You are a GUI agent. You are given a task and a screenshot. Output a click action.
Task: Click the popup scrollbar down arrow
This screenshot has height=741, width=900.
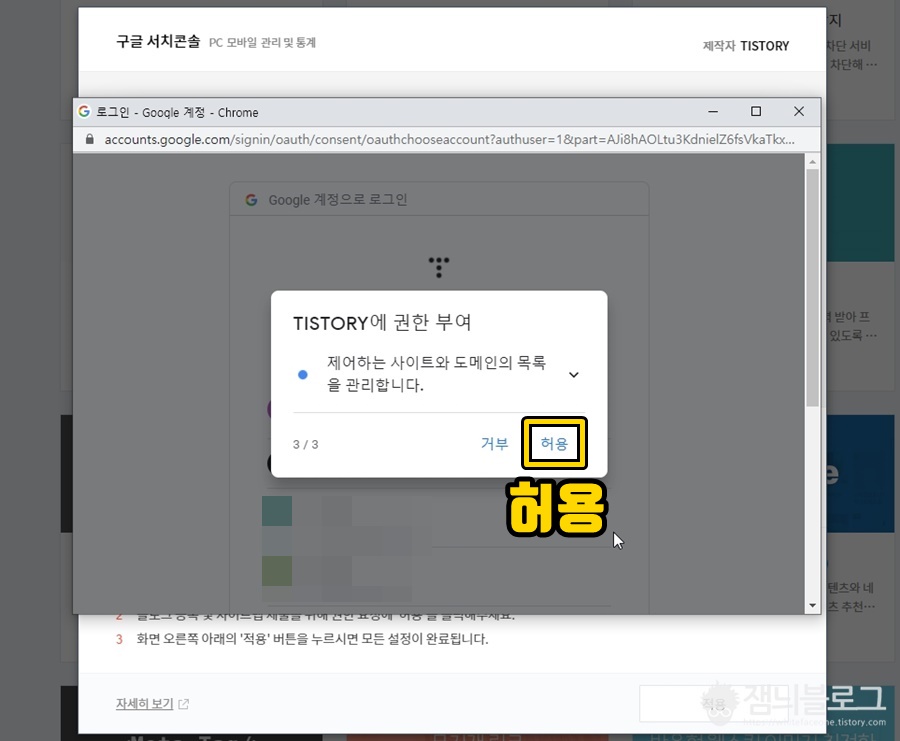[812, 605]
